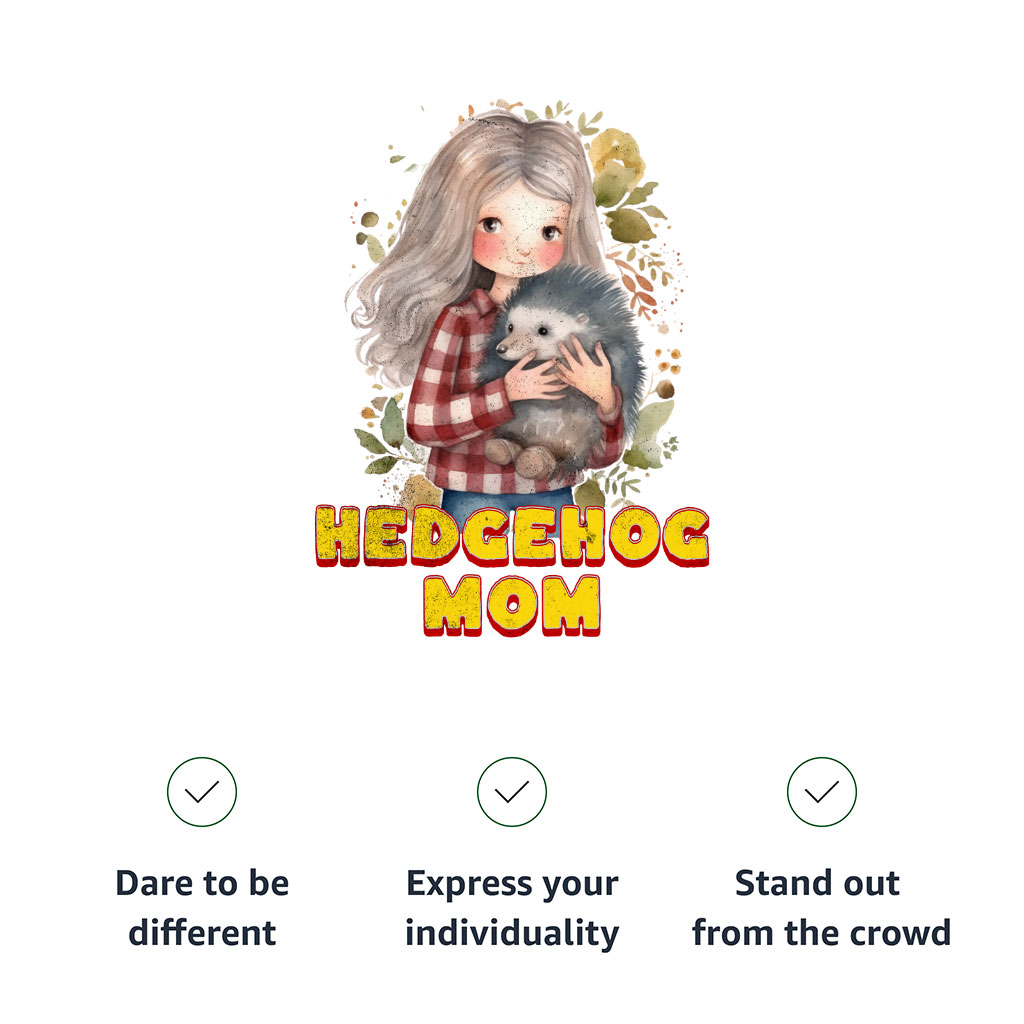Viewport: 1024px width, 1024px height.
Task: Click the yellow "HEDGEHOG" title word
Action: [513, 536]
